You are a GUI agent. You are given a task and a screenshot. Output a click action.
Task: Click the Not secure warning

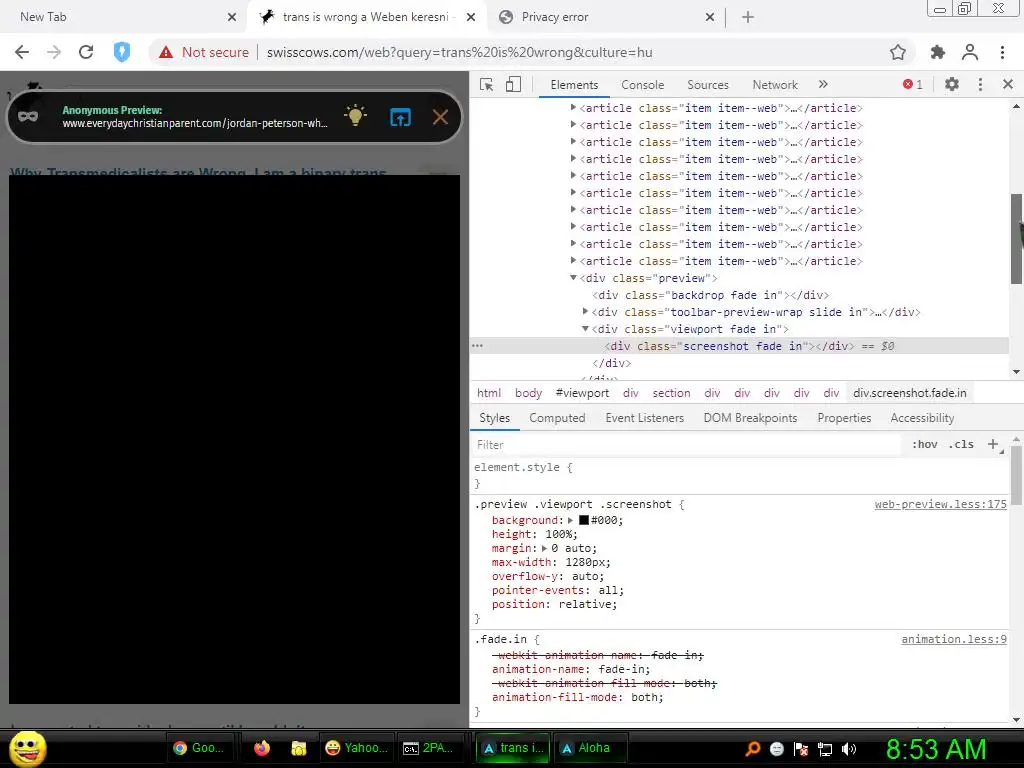204,52
